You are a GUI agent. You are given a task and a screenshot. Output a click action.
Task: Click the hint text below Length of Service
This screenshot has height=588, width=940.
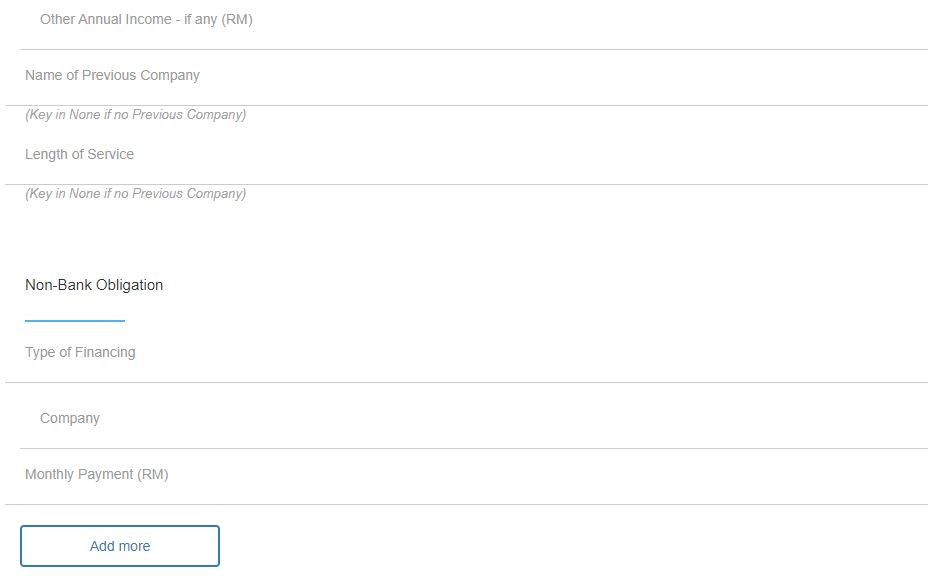pyautogui.click(x=136, y=194)
